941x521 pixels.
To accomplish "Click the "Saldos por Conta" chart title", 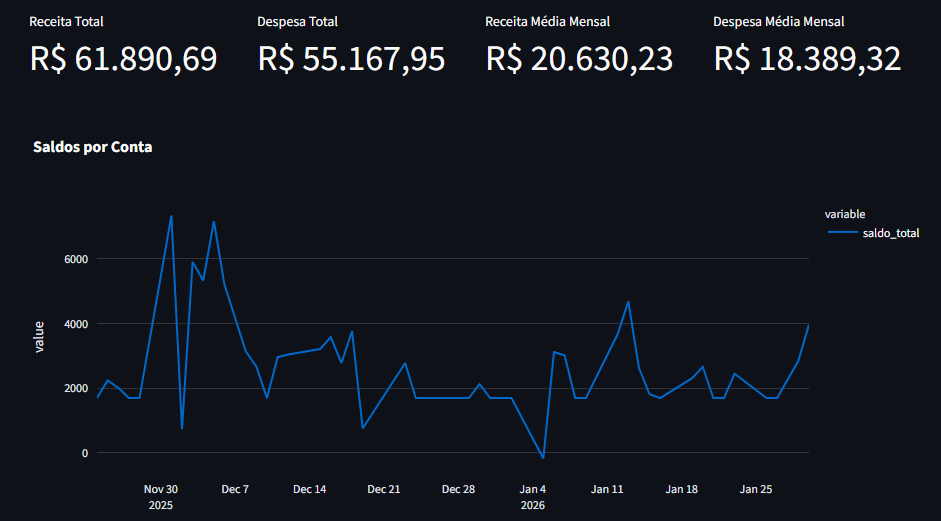I will click(x=92, y=147).
